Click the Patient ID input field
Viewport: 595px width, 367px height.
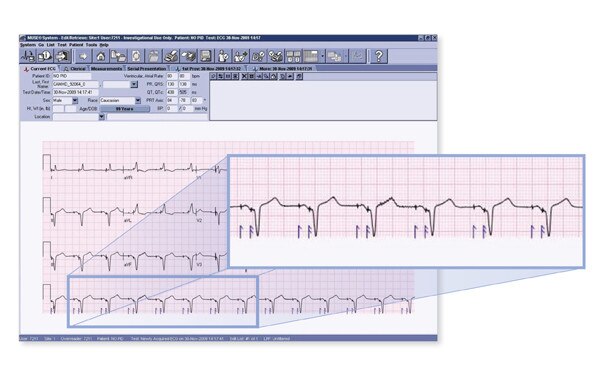click(72, 76)
